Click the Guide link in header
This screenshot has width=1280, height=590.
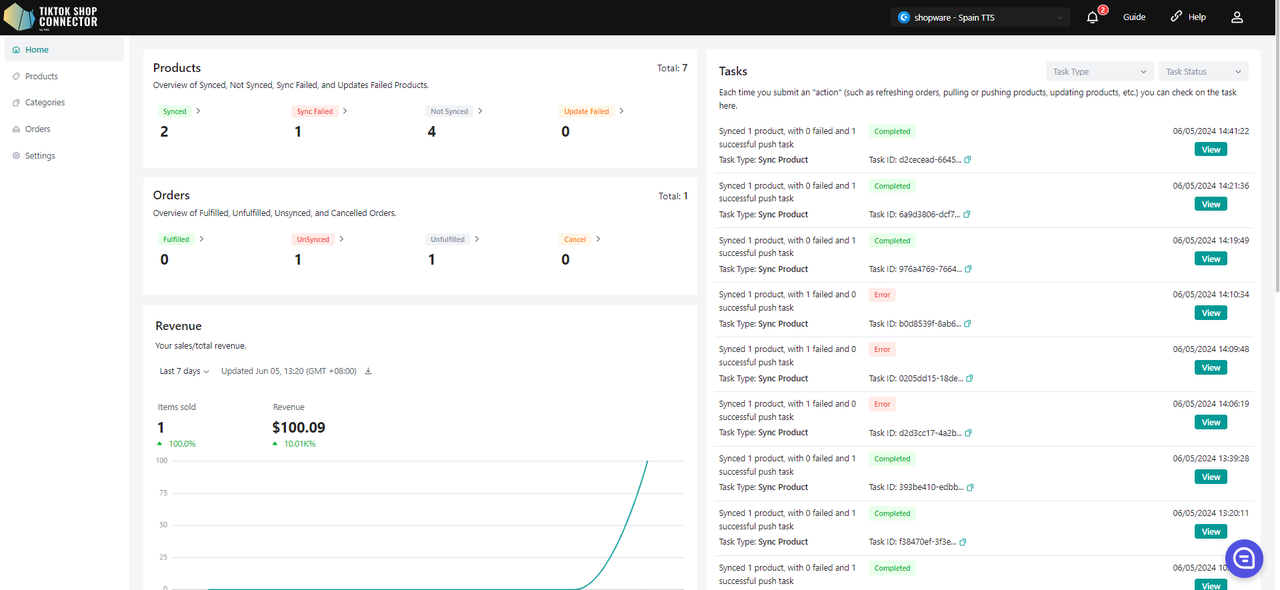pos(1134,17)
